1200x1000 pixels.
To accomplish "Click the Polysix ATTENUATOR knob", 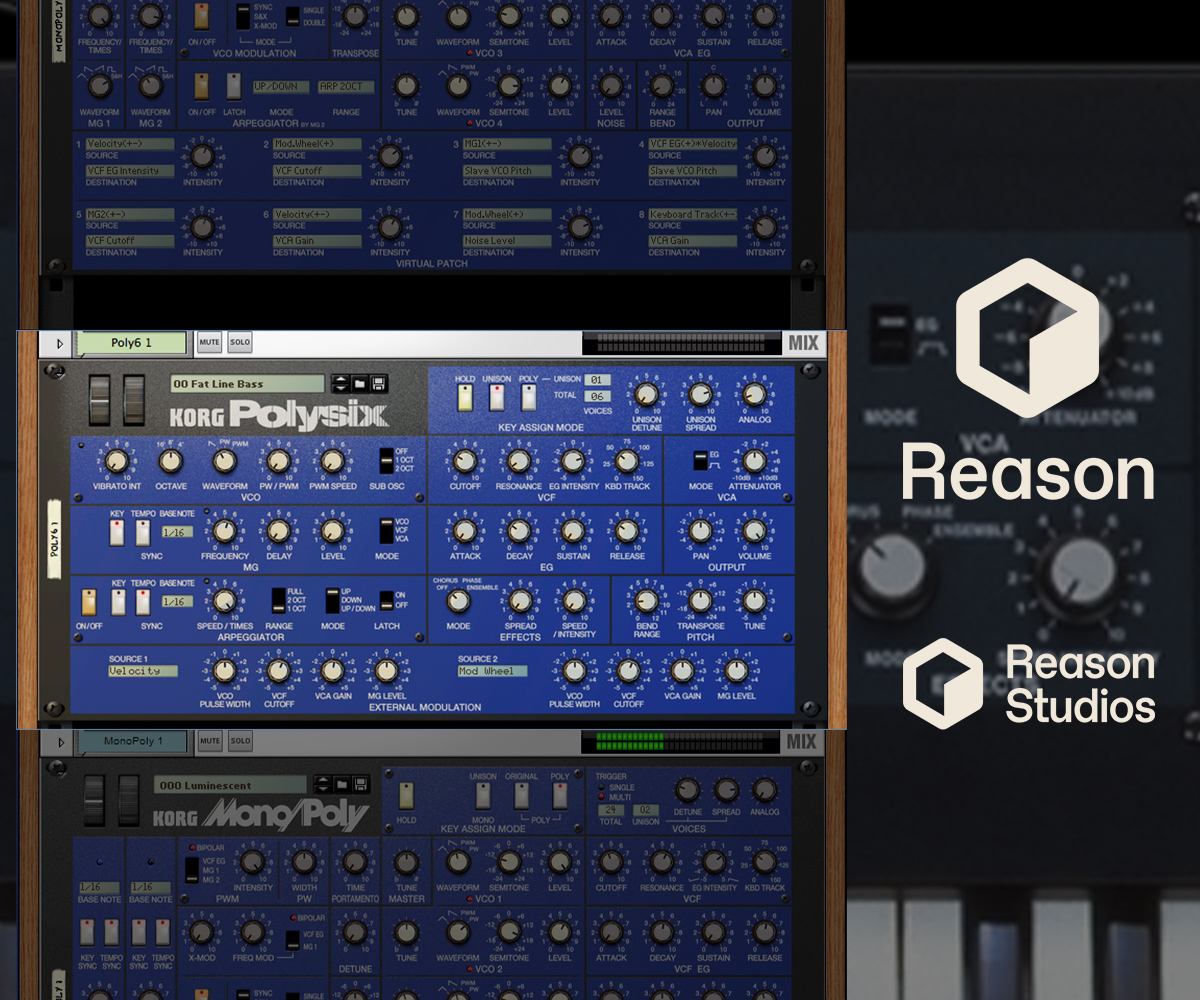I will pyautogui.click(x=754, y=461).
